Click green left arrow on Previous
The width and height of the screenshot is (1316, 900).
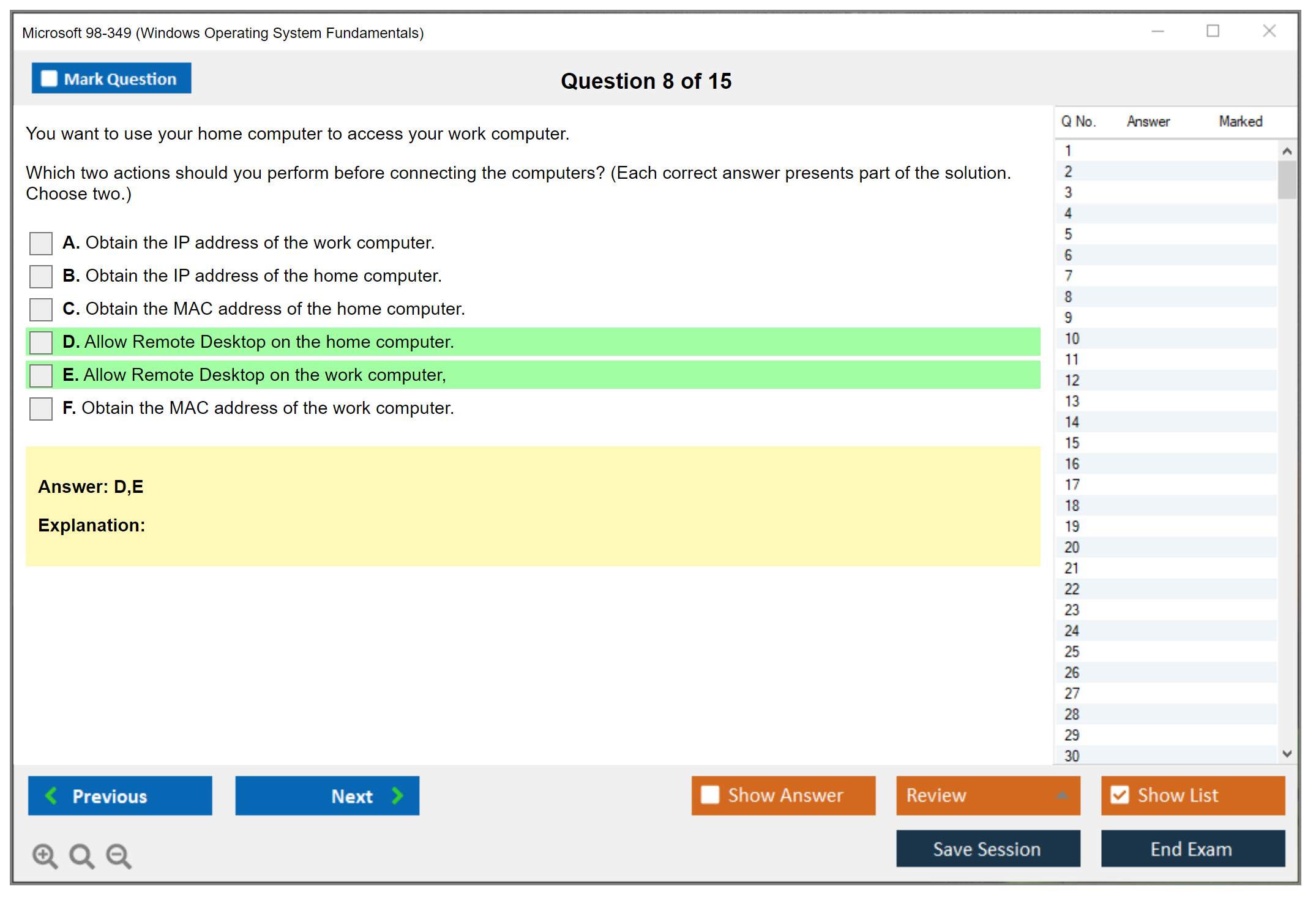tap(51, 795)
